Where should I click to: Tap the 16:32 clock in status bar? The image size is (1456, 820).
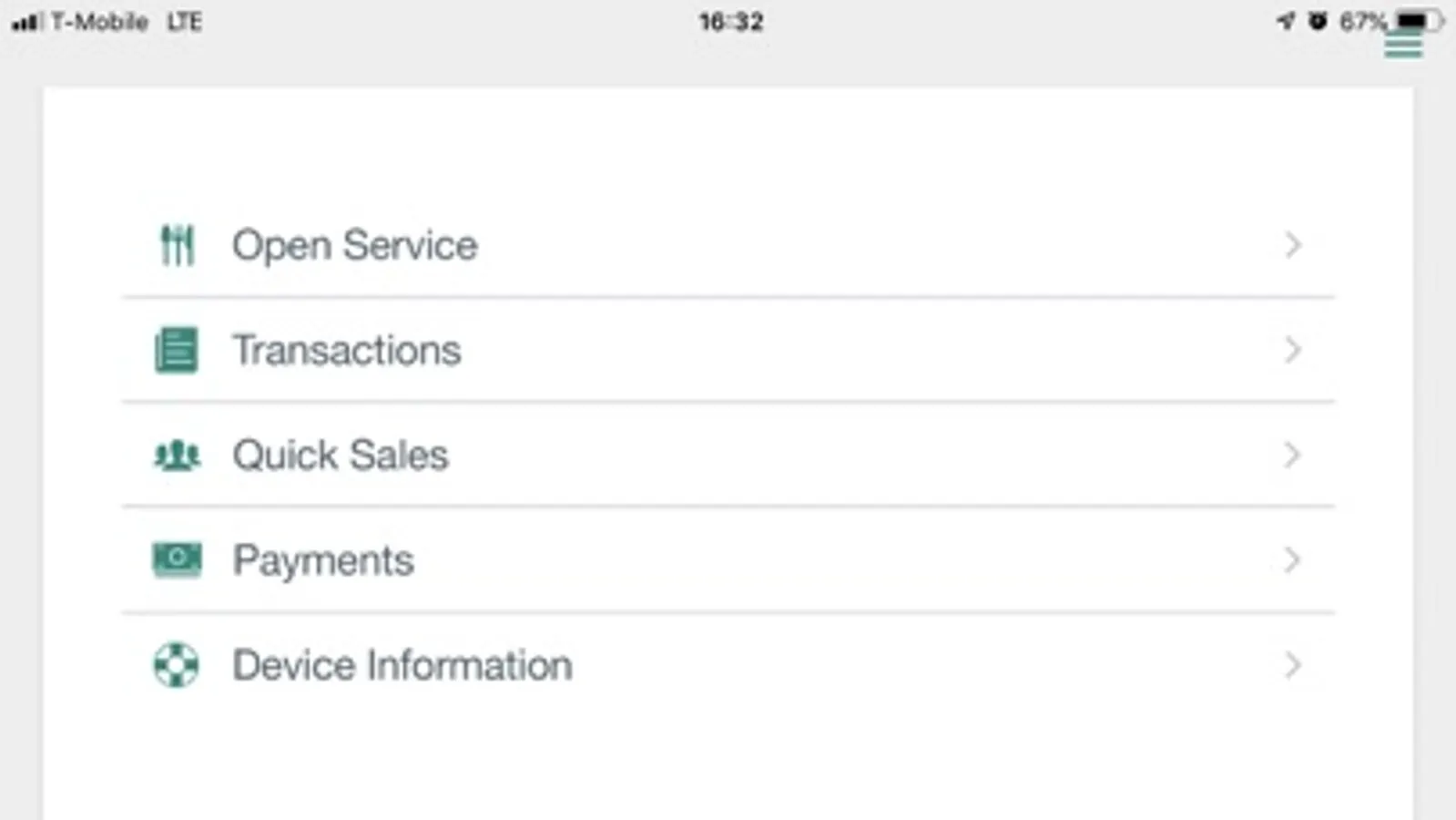tap(731, 21)
